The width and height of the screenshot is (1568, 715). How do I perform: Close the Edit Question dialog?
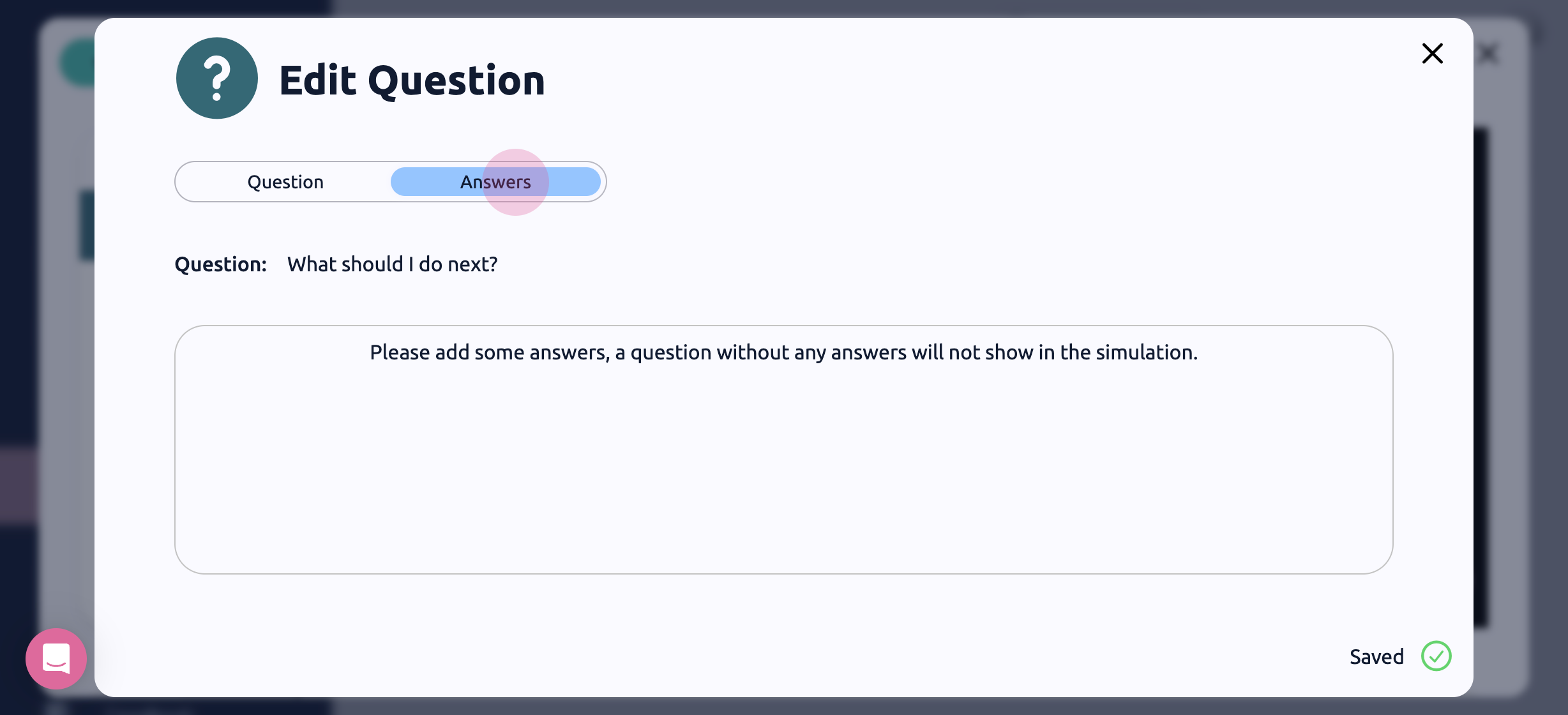point(1432,54)
